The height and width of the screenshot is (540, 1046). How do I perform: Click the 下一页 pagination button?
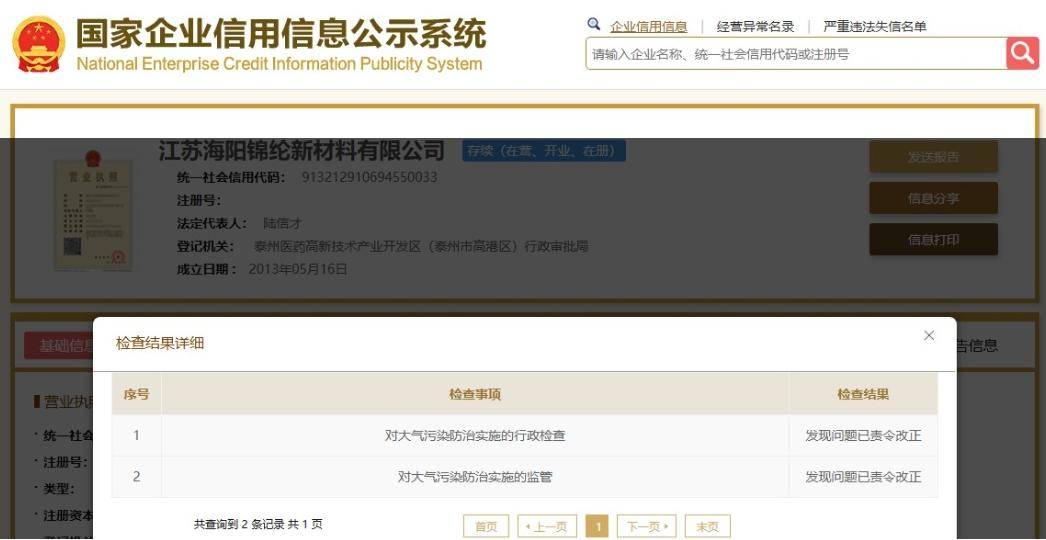click(647, 527)
